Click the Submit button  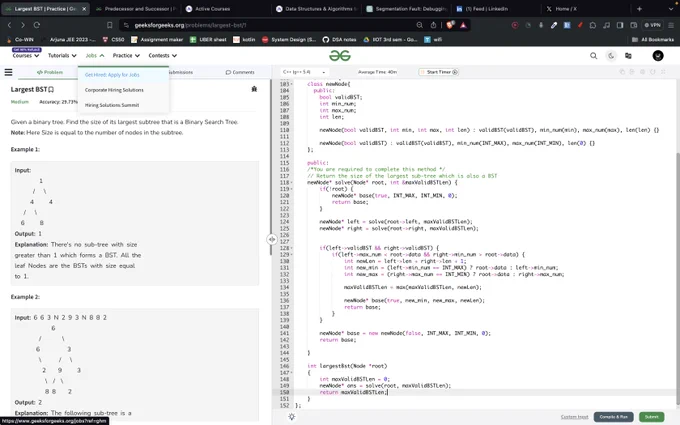(651, 417)
